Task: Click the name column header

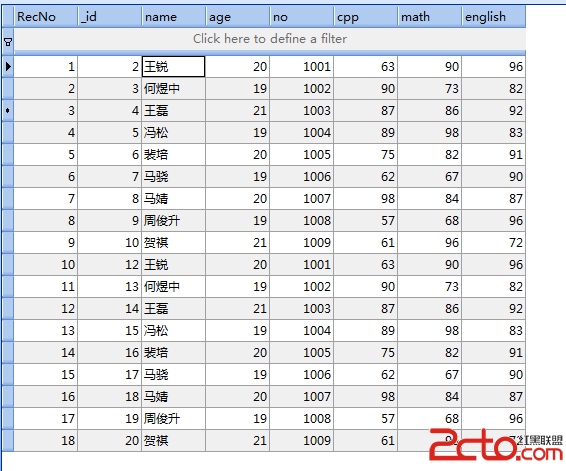Action: click(174, 17)
